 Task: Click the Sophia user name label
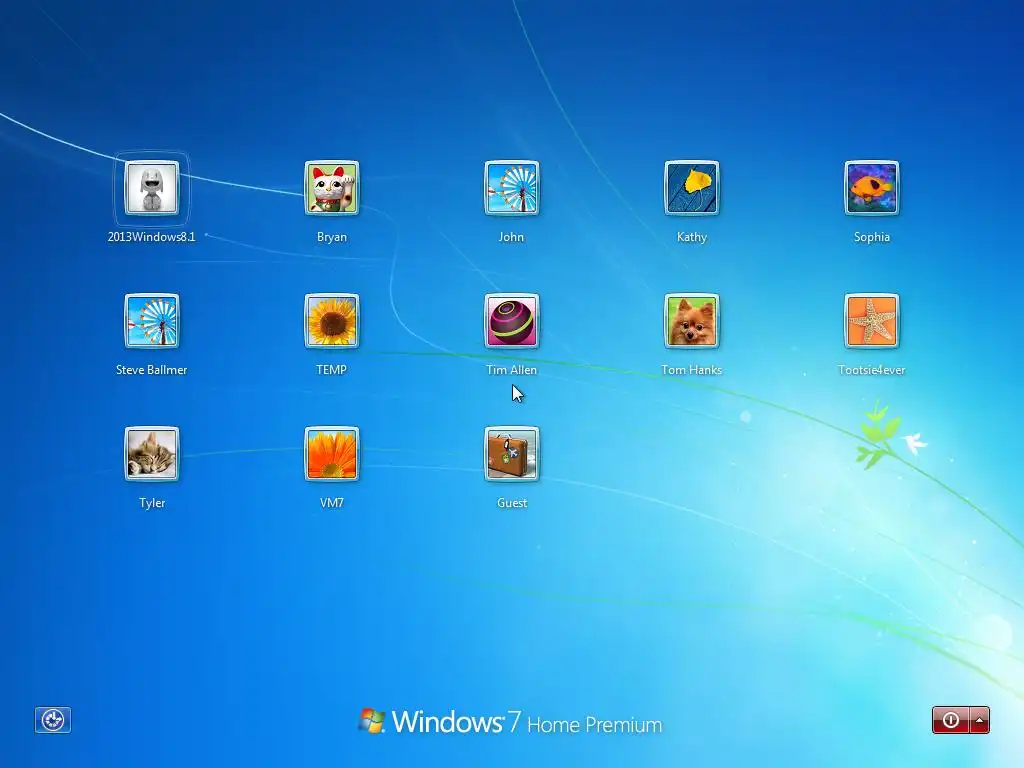[872, 237]
